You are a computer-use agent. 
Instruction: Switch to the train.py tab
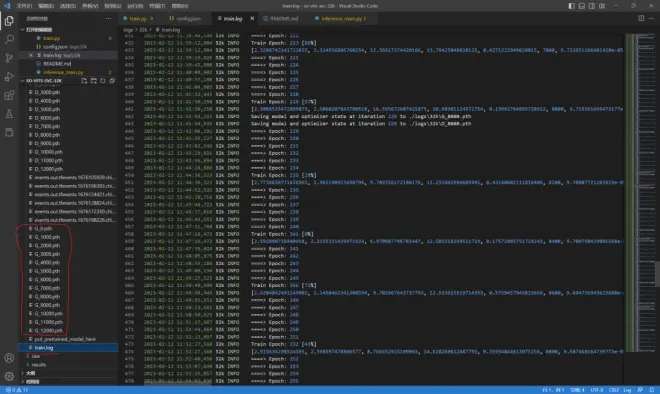click(138, 19)
